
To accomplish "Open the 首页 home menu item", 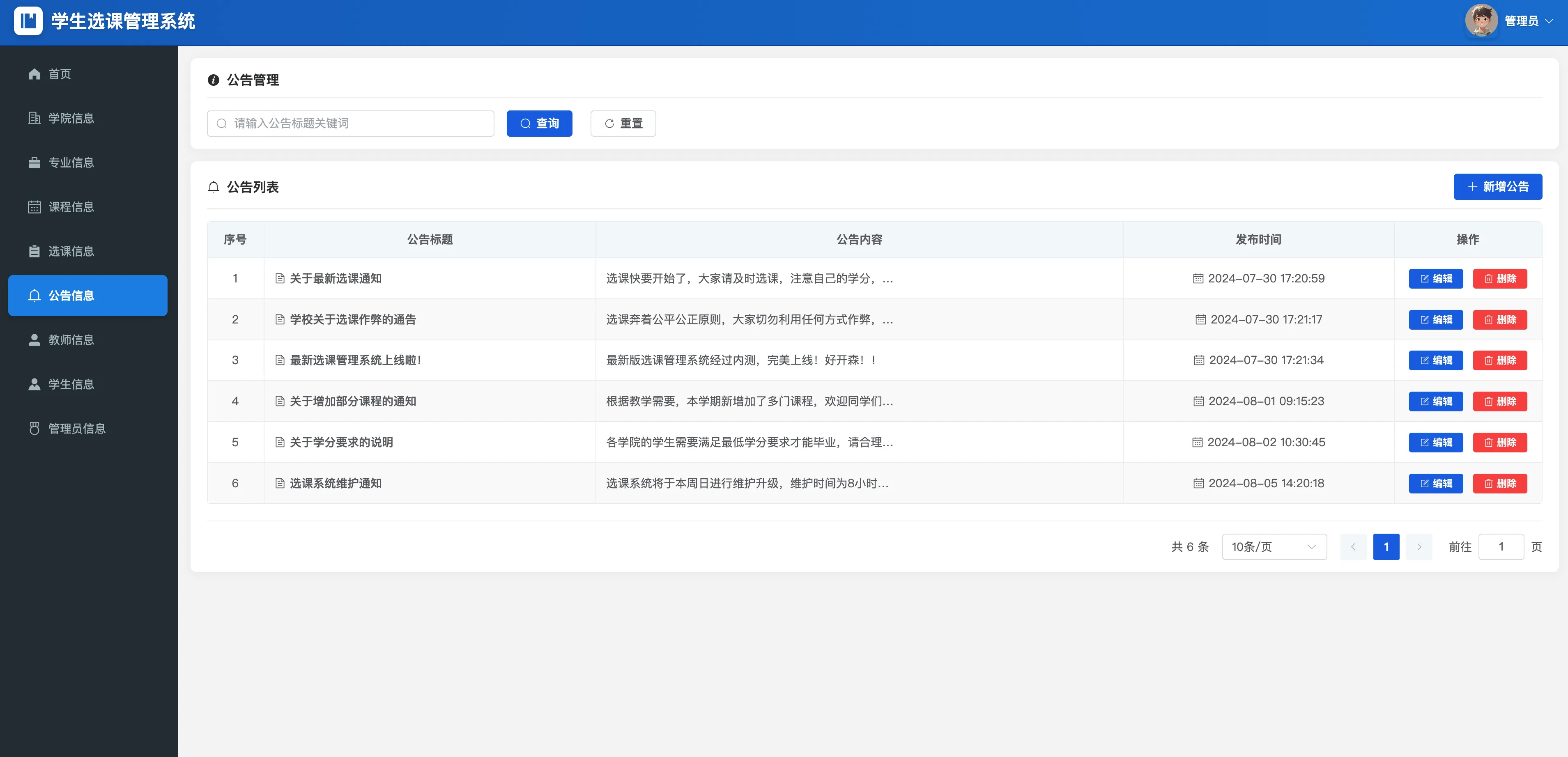I will tap(60, 73).
